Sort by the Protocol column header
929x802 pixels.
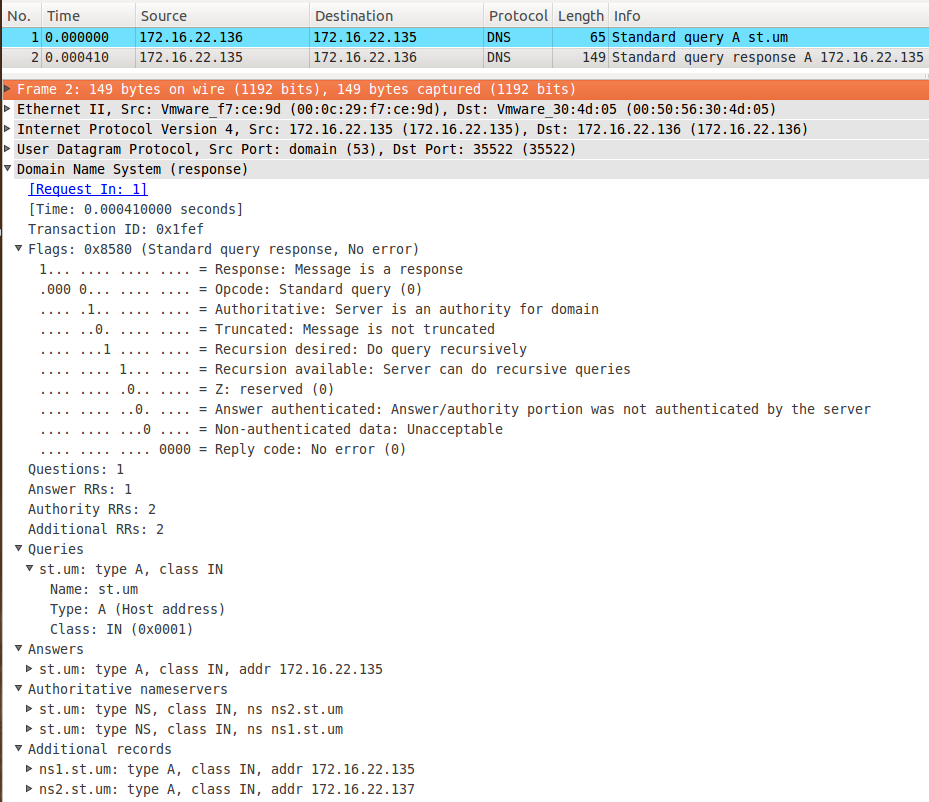(518, 16)
